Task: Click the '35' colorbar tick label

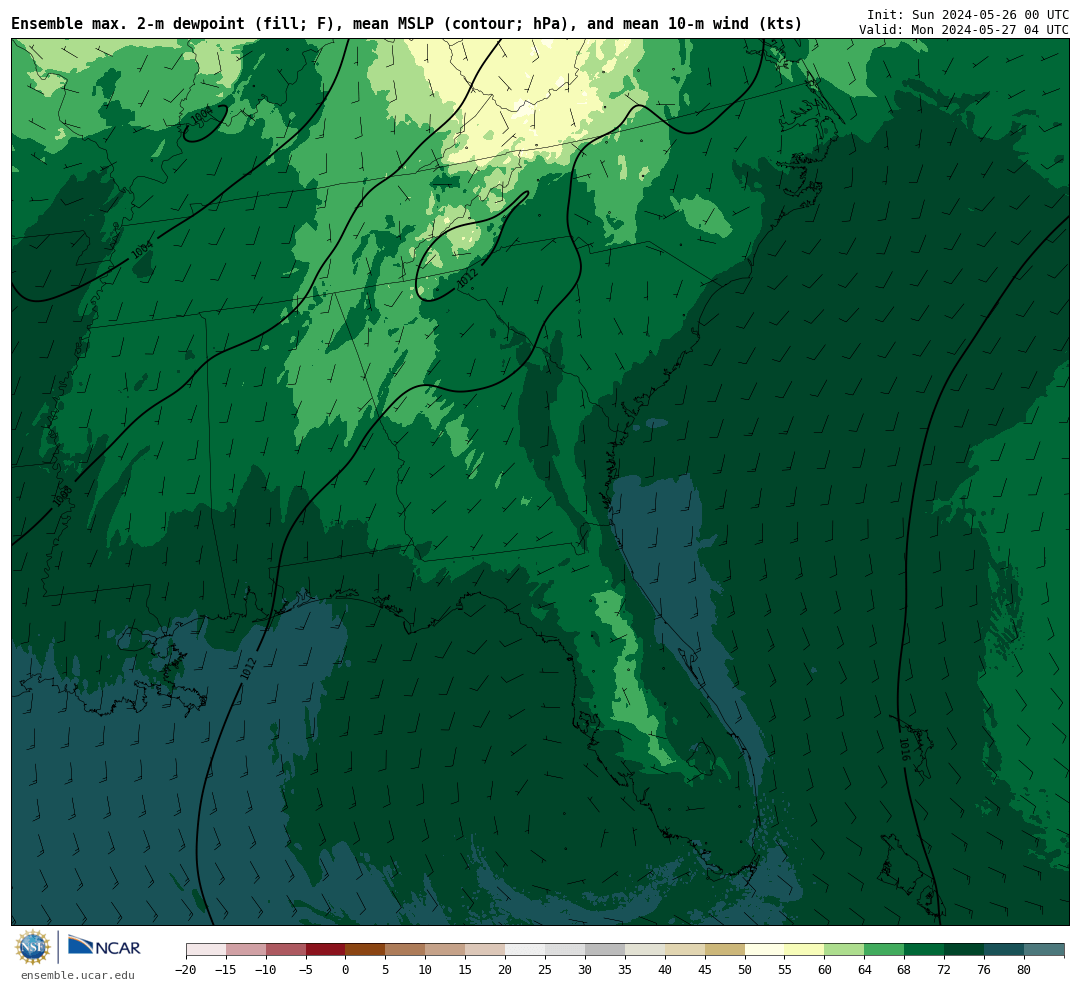Action: pyautogui.click(x=625, y=970)
